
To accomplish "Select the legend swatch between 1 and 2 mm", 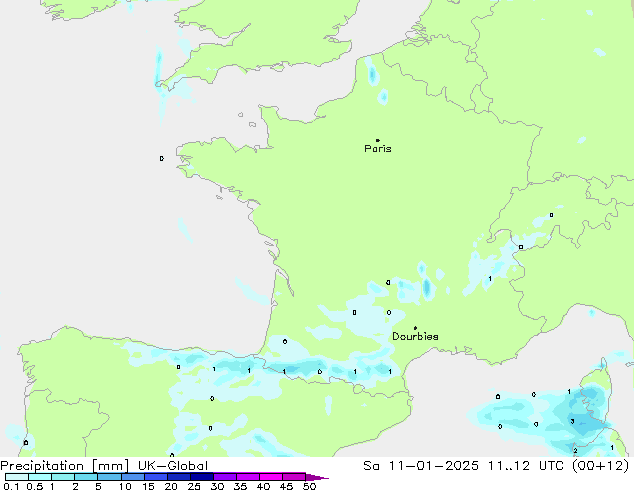I will click(x=63, y=477).
